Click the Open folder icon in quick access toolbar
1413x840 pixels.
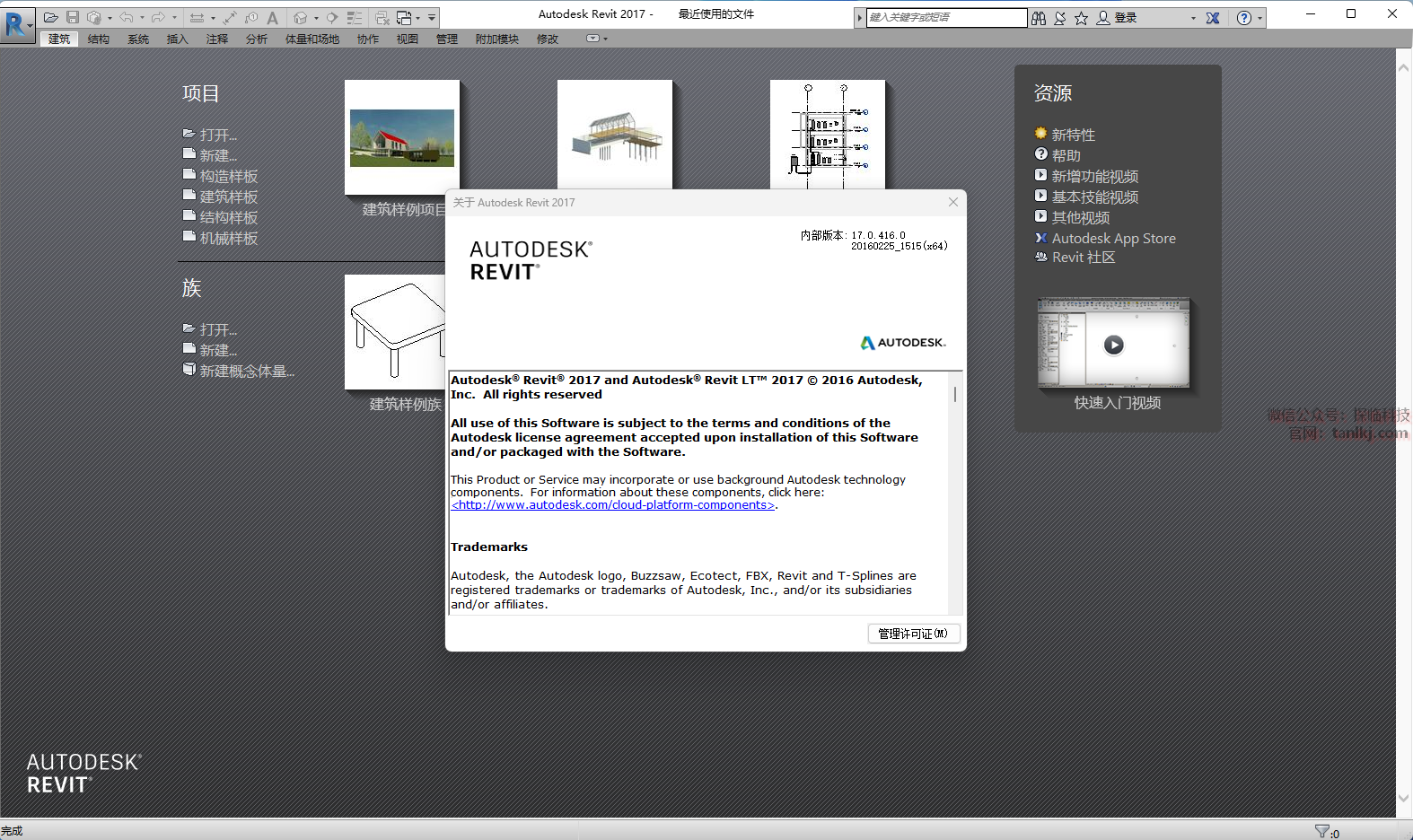click(50, 17)
